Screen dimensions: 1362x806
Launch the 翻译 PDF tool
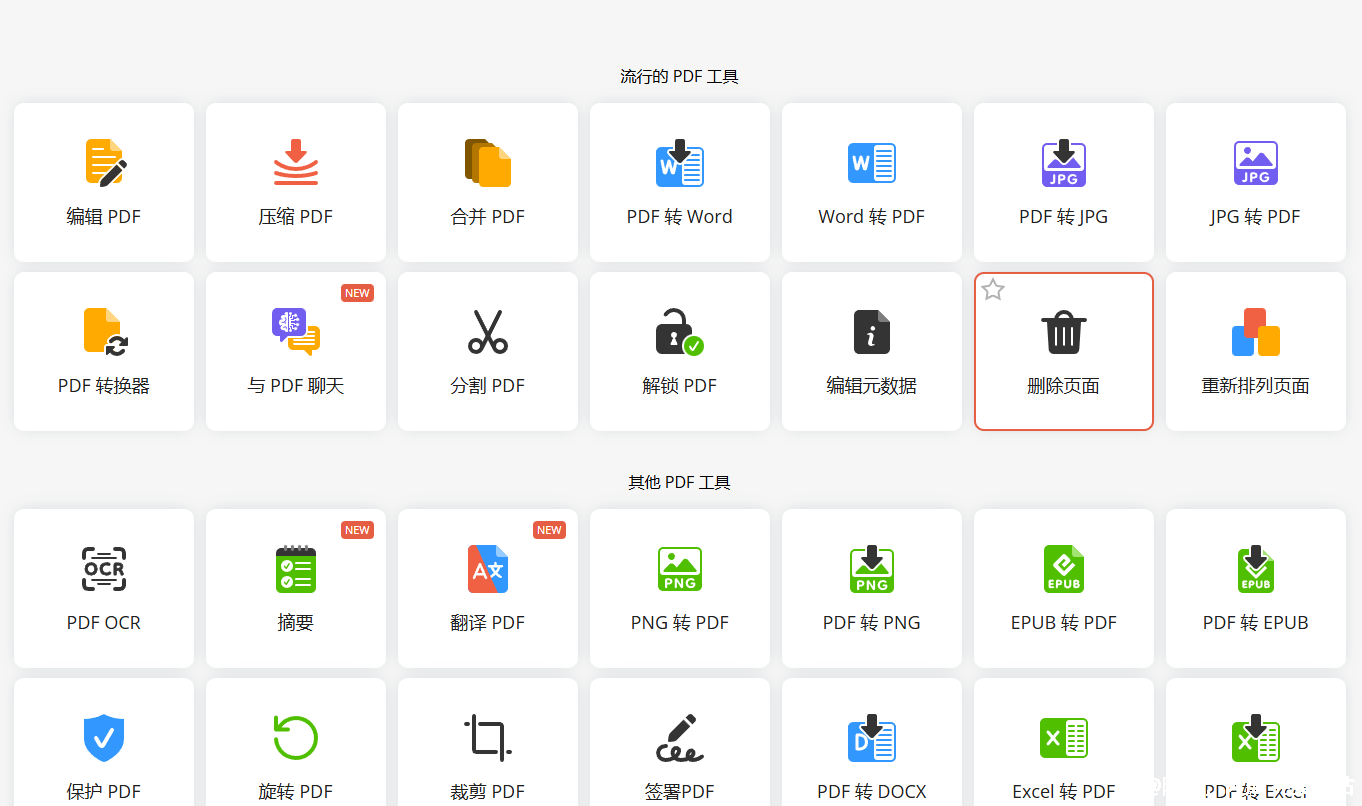coord(487,588)
